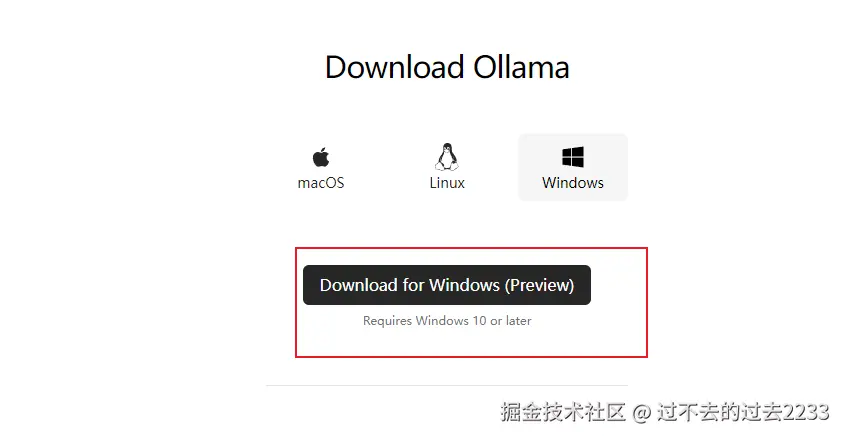Viewport: 844px width, 438px height.
Task: Click the "Requires Windows 10 or later" note
Action: tap(447, 321)
